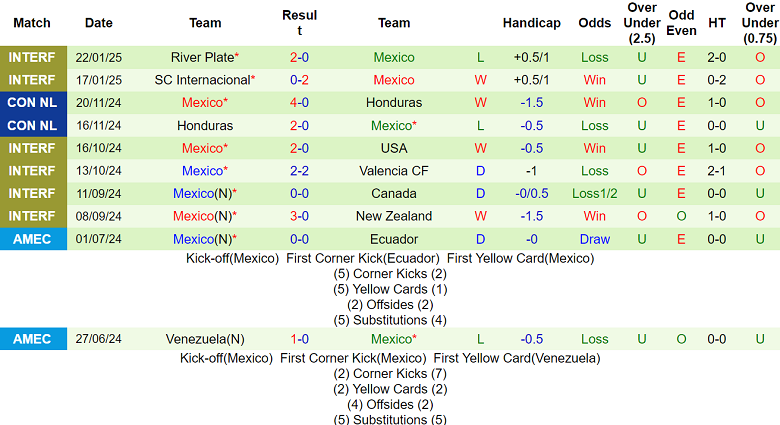Click the Canada team name
The height and width of the screenshot is (425, 780).
tap(393, 194)
